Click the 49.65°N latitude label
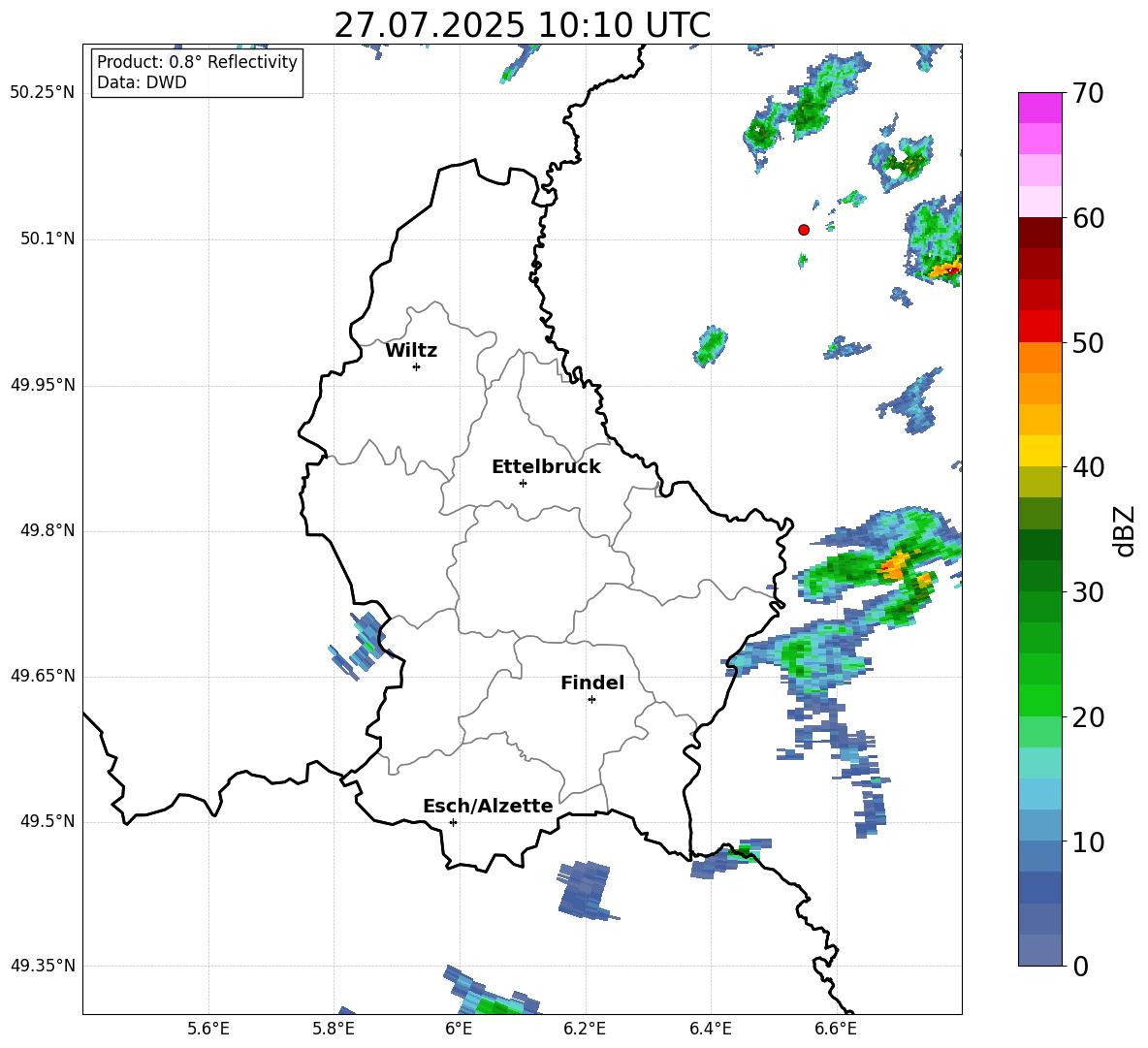Screen dimensions: 1148x1048 pos(43,676)
